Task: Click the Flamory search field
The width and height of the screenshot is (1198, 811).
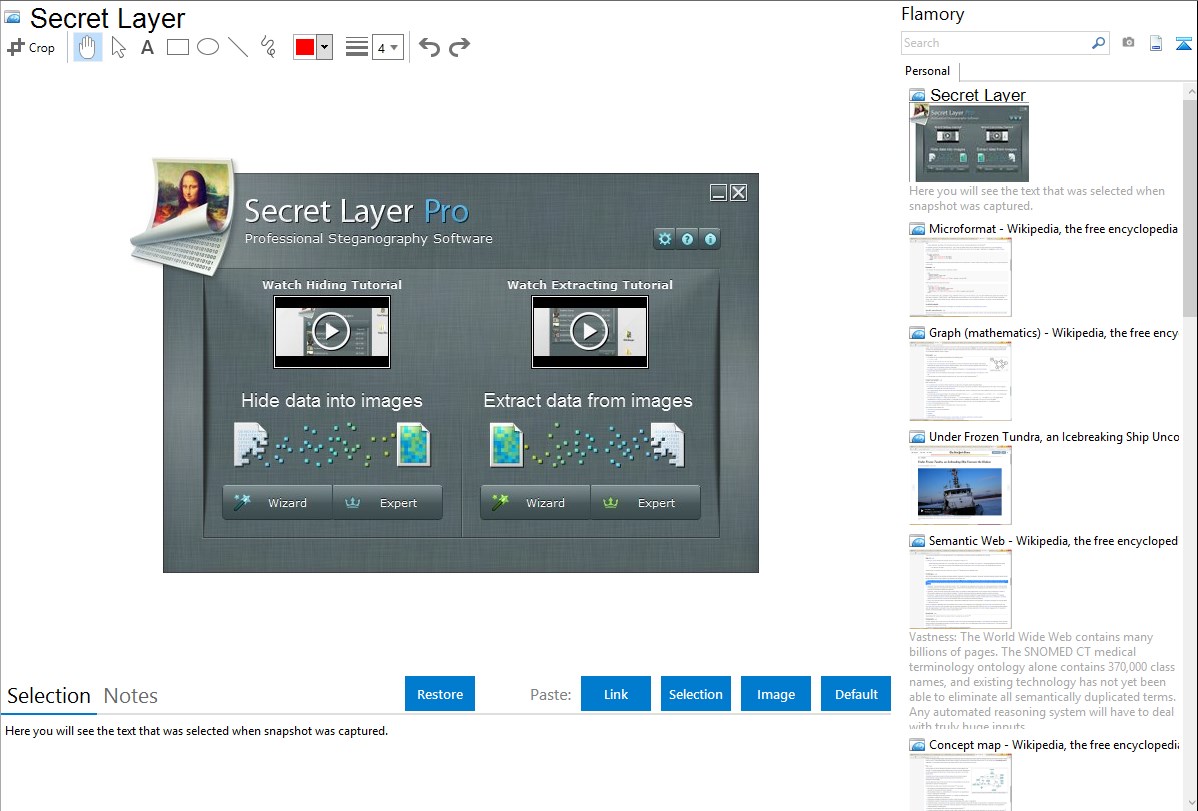Action: [x=996, y=43]
